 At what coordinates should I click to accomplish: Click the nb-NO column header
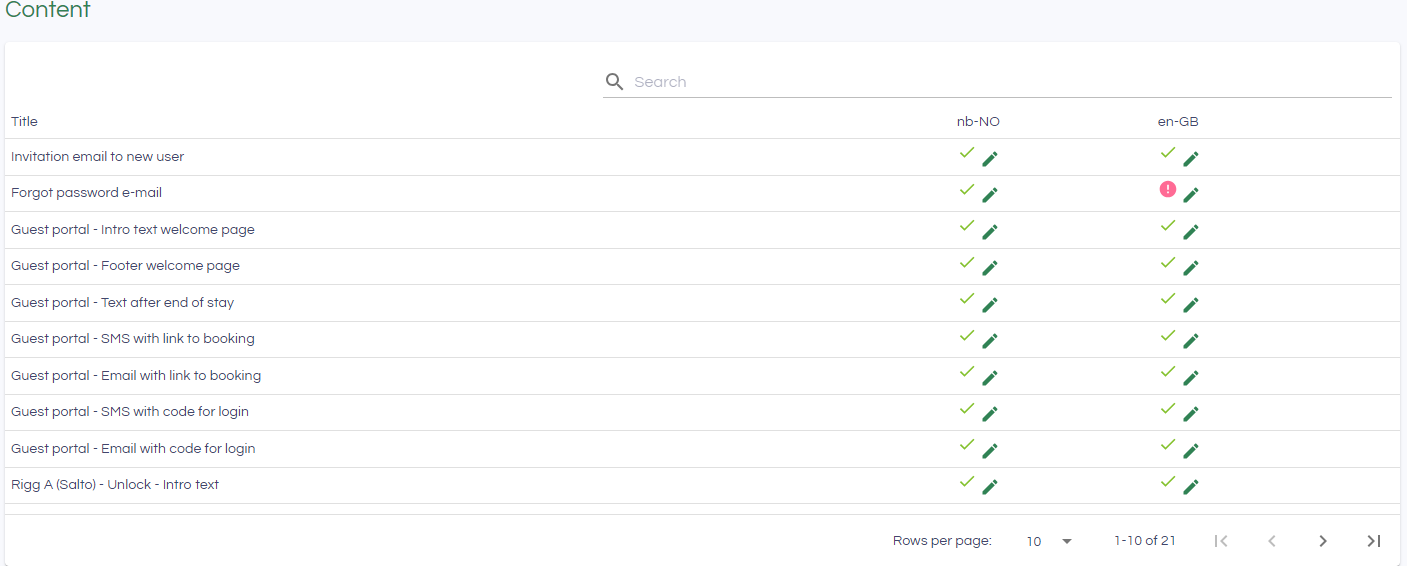coord(978,122)
